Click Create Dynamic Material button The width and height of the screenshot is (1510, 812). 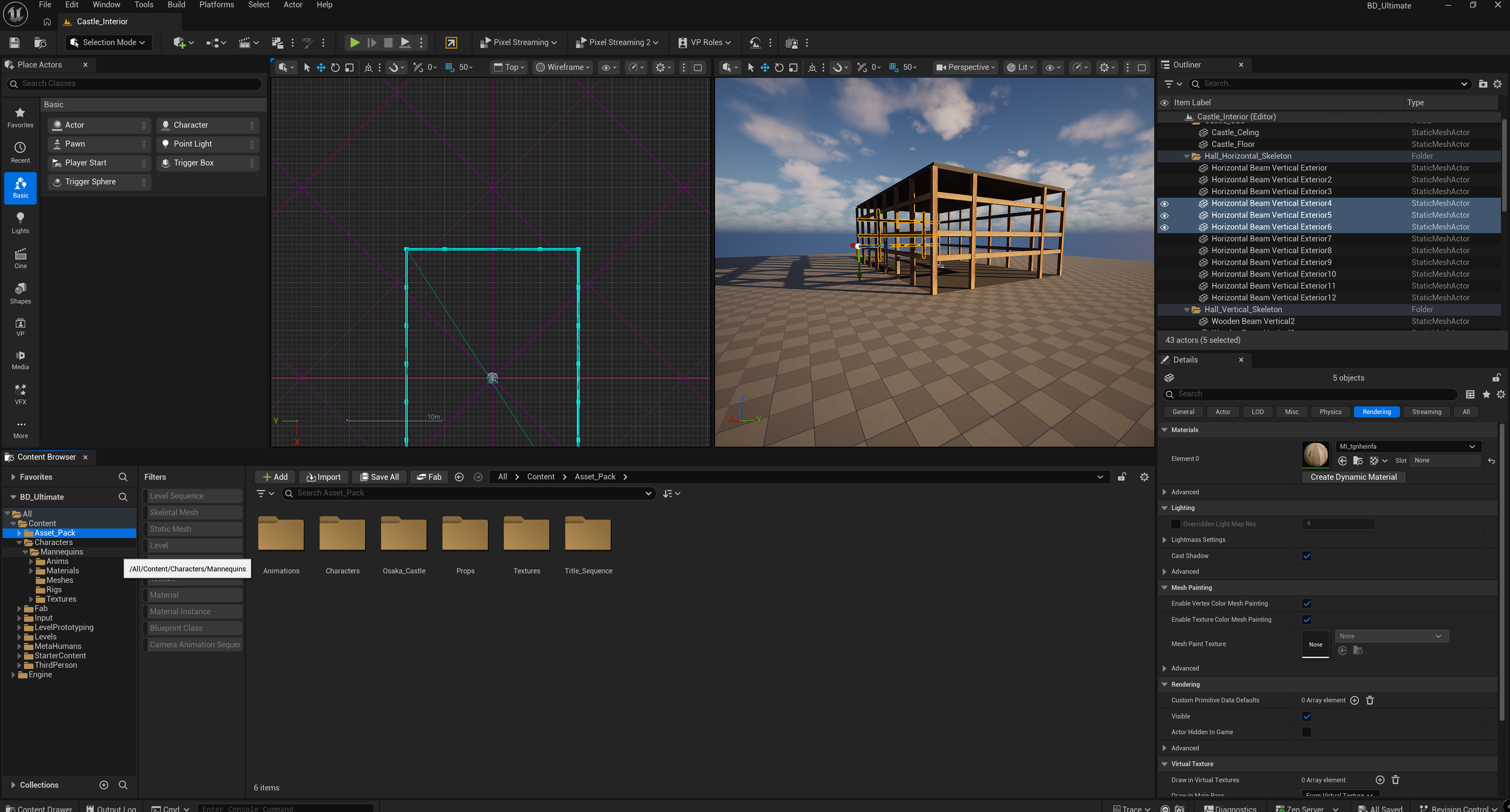coord(1353,477)
